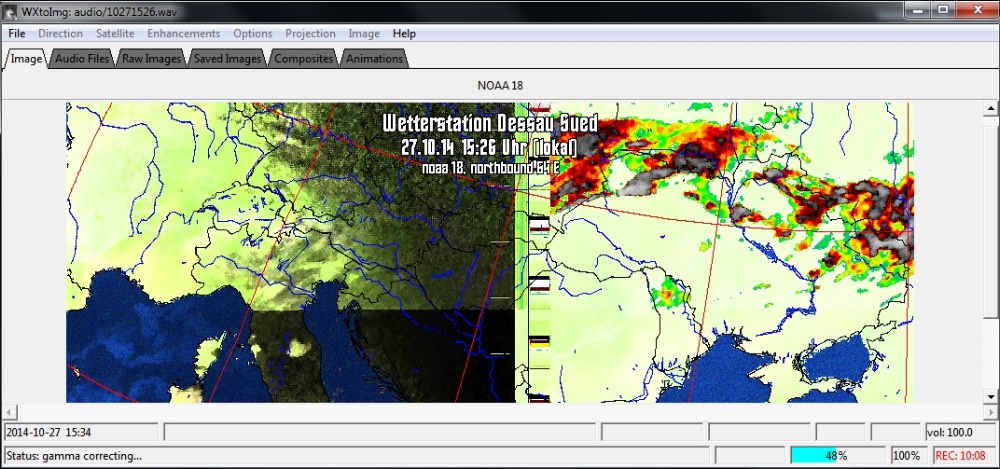Open the Projection menu
Screen dimensions: 1000x469
click(311, 34)
